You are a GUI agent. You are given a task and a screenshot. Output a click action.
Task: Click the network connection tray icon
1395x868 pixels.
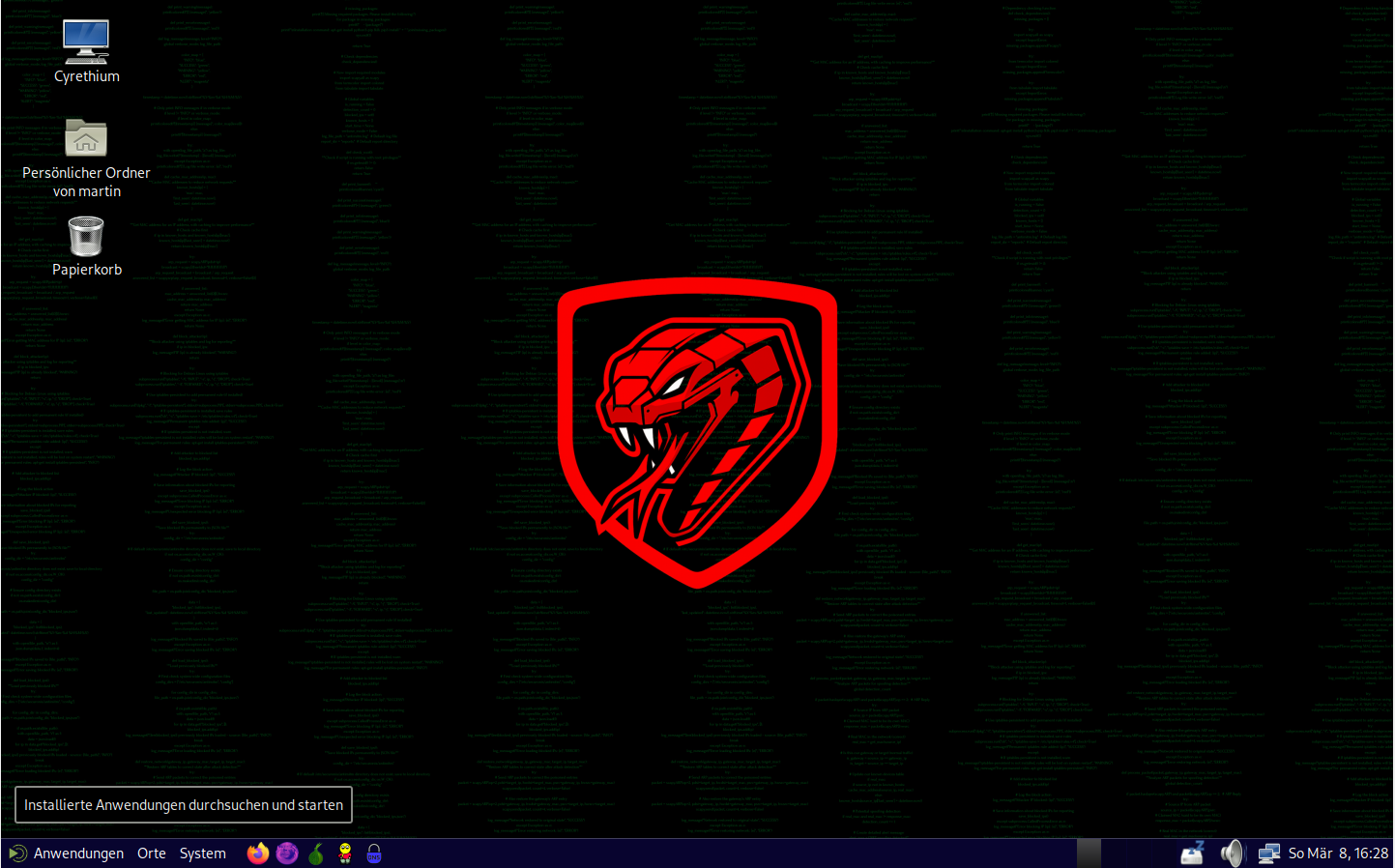tap(1268, 854)
